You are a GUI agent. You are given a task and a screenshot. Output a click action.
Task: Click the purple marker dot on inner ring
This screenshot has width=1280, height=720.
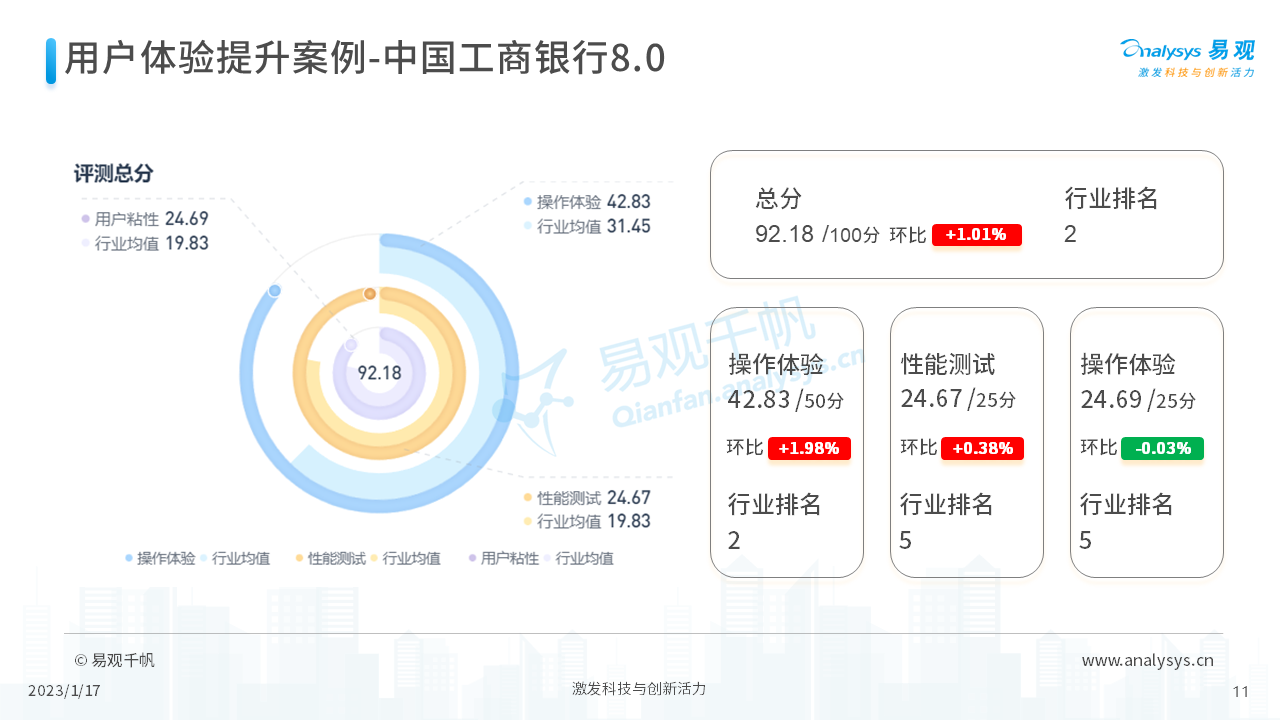click(351, 345)
